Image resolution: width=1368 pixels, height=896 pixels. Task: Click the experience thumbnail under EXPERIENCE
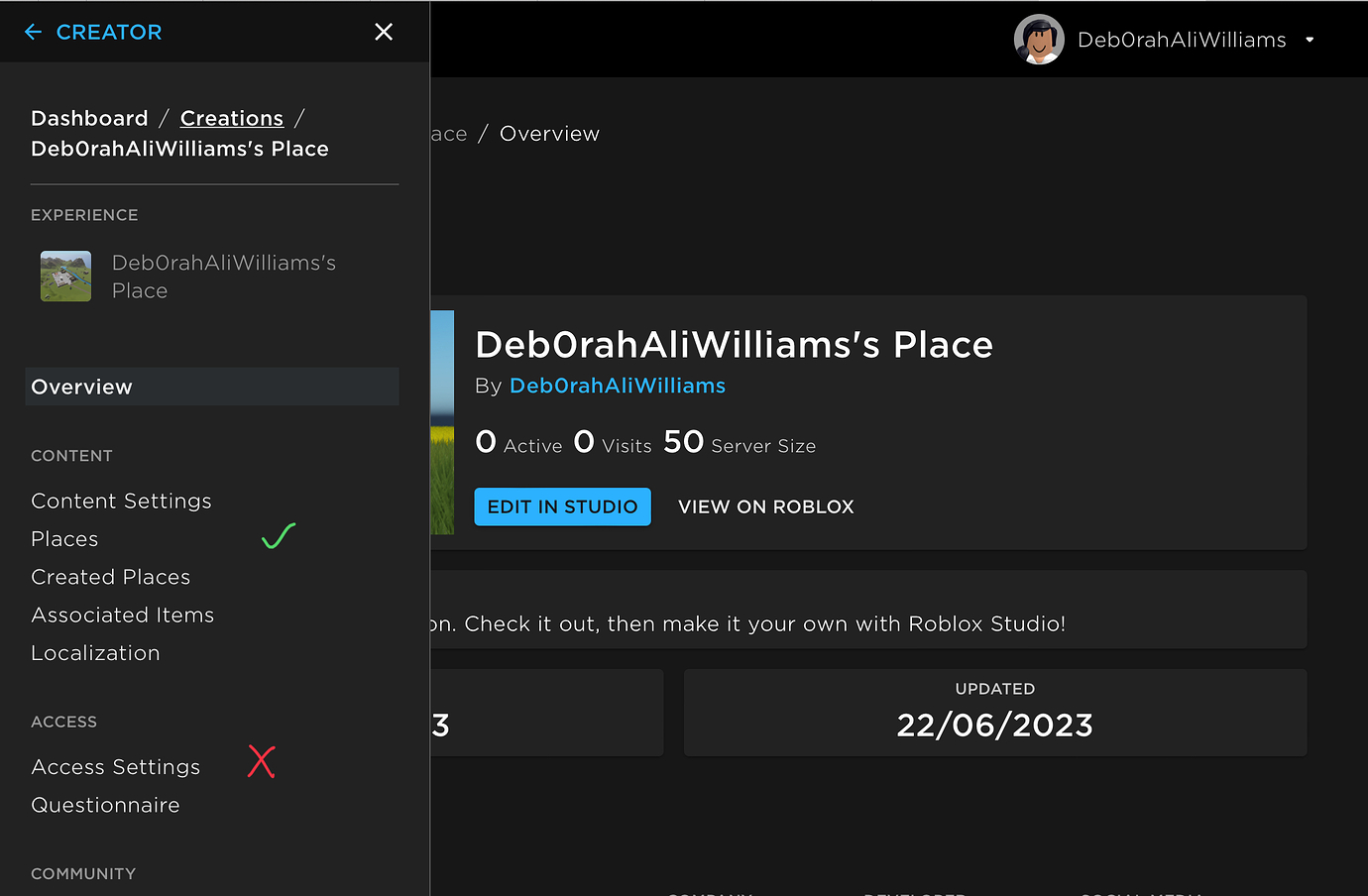[x=64, y=275]
